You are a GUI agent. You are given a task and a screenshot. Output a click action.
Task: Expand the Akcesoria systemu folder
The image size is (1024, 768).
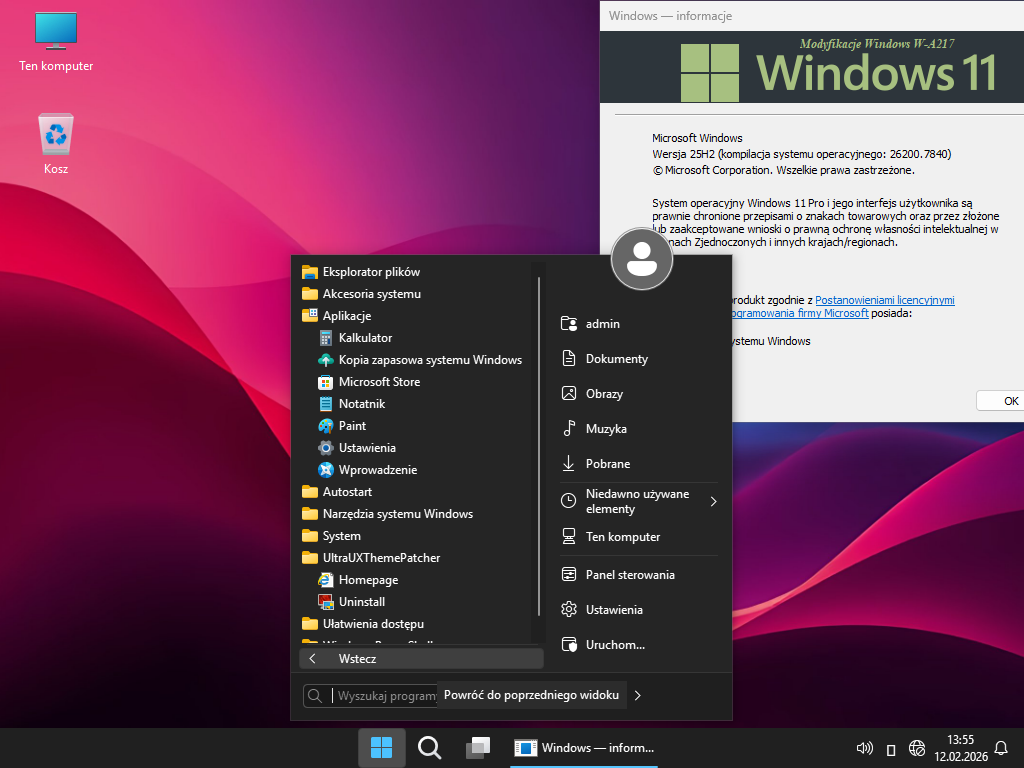(371, 294)
